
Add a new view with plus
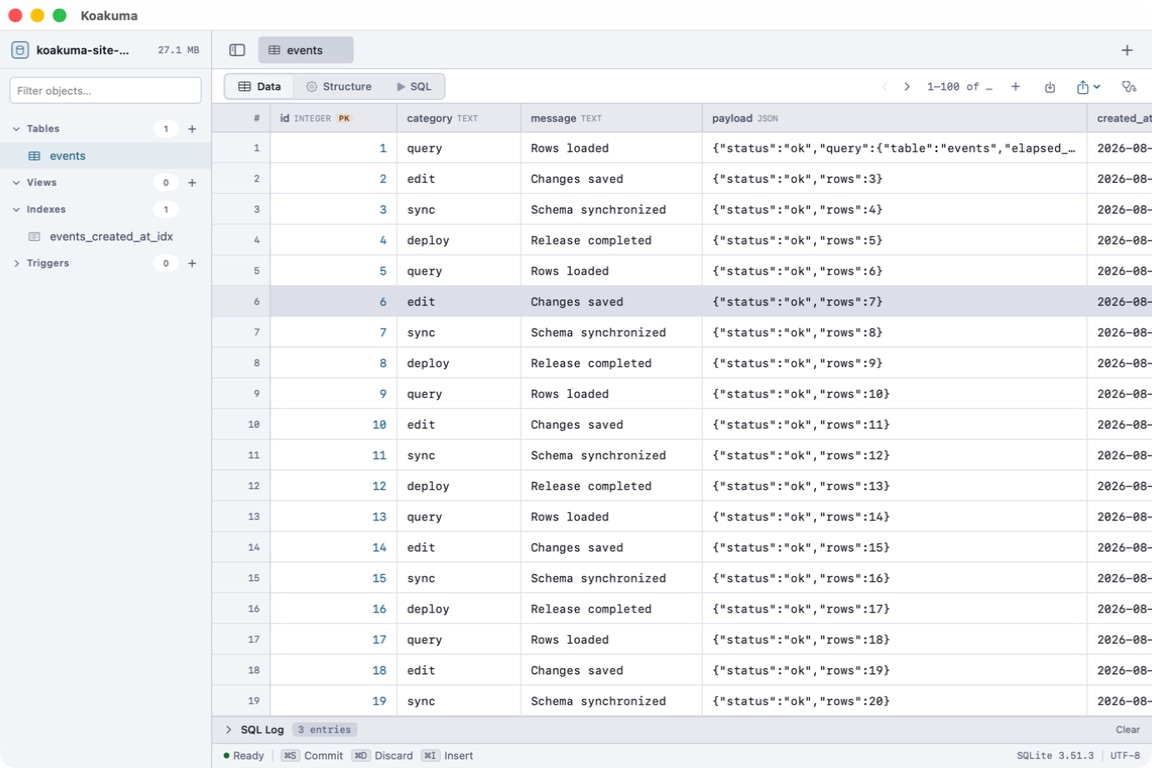(x=192, y=182)
